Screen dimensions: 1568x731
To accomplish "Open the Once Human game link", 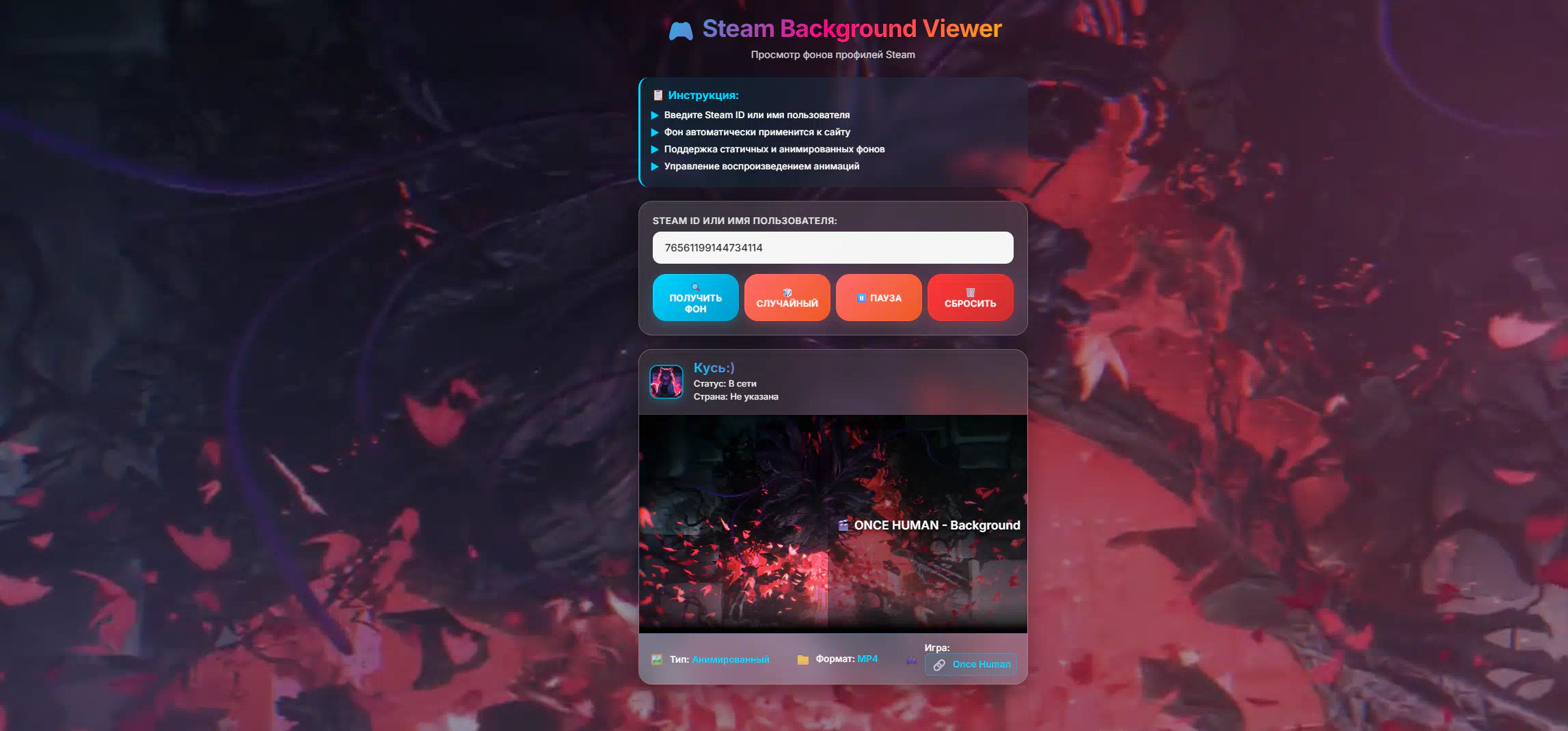I will click(980, 665).
